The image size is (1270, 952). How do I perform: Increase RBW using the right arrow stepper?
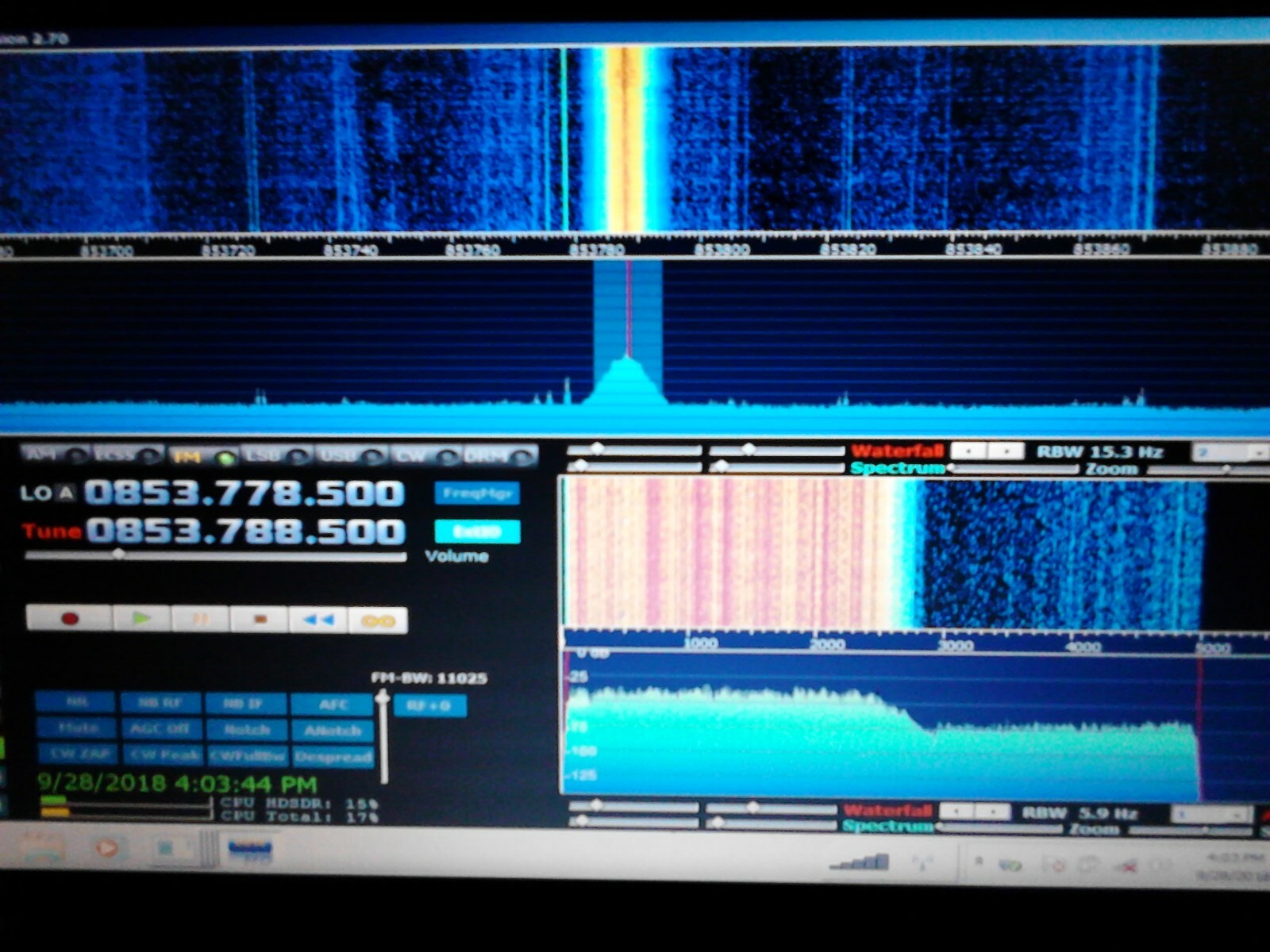coord(1006,451)
